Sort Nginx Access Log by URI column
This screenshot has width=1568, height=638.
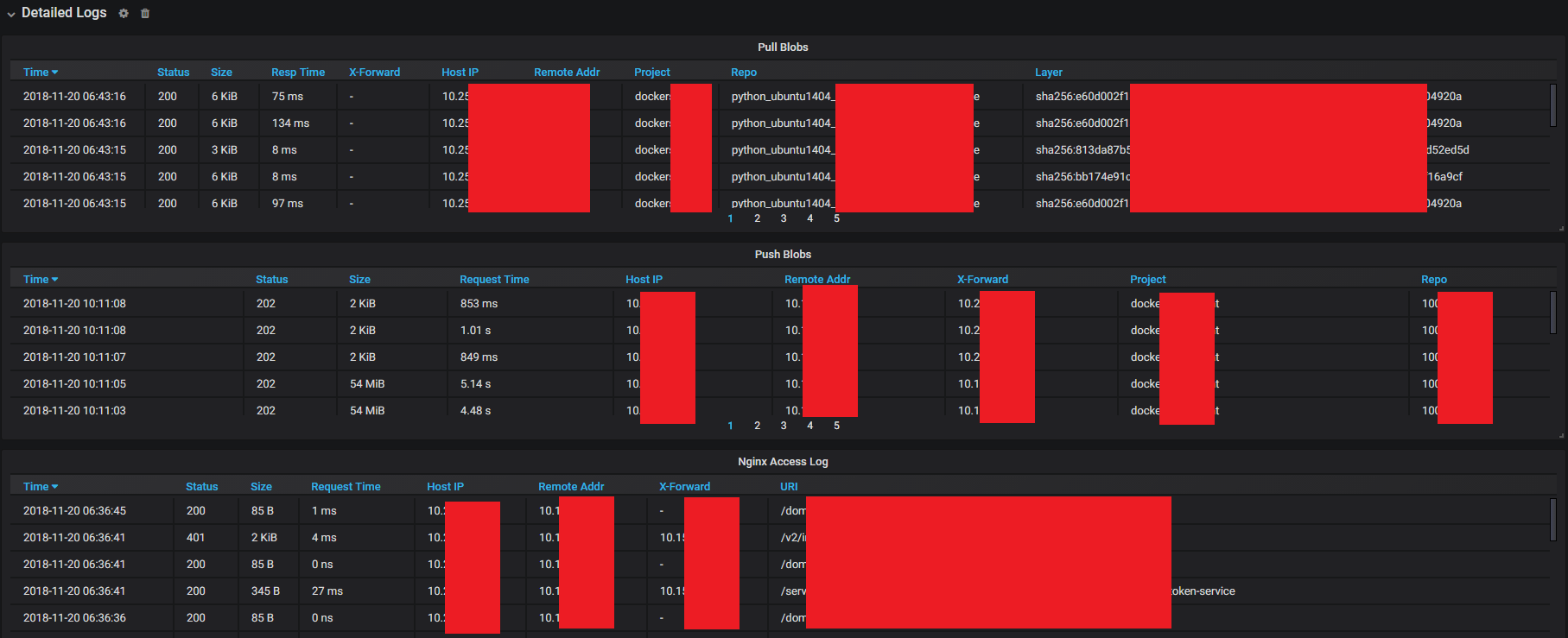click(789, 487)
